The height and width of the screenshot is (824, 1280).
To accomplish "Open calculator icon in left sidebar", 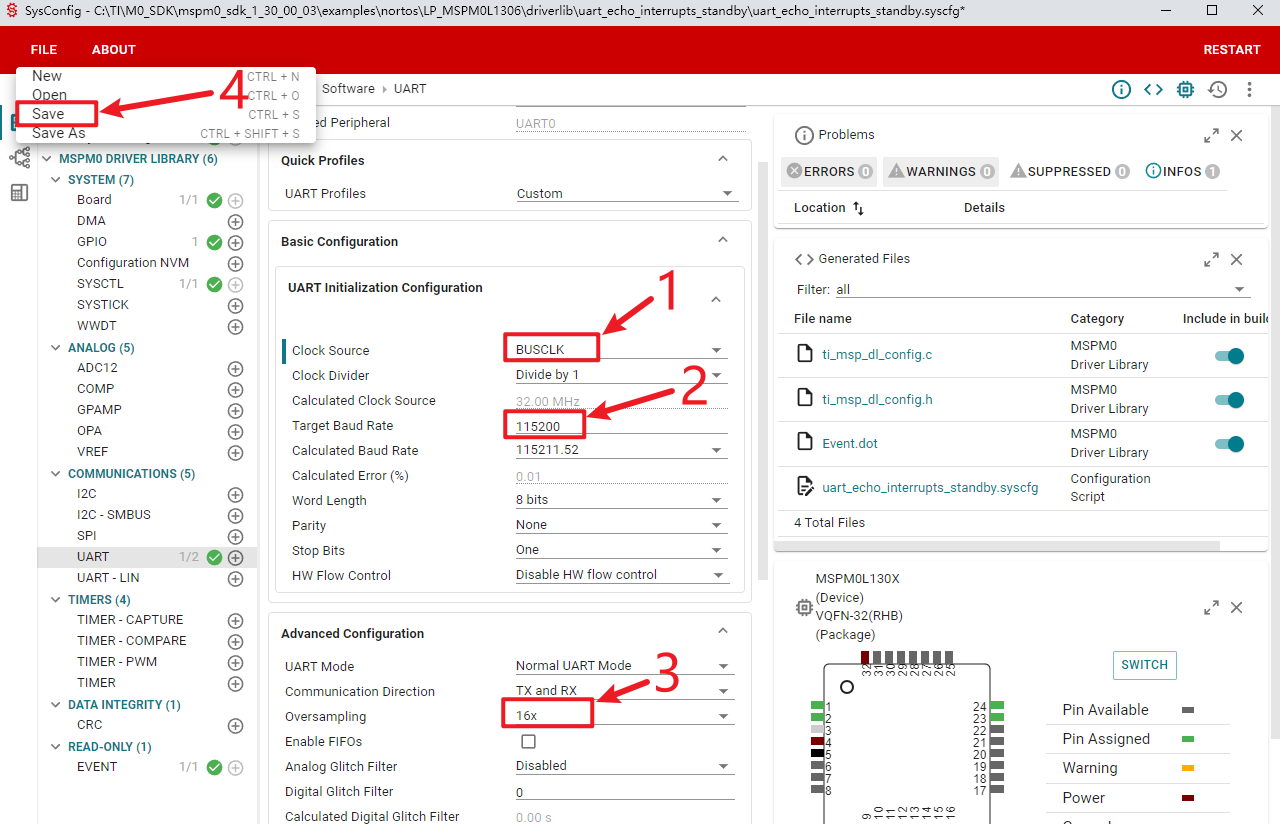I will [x=19, y=192].
